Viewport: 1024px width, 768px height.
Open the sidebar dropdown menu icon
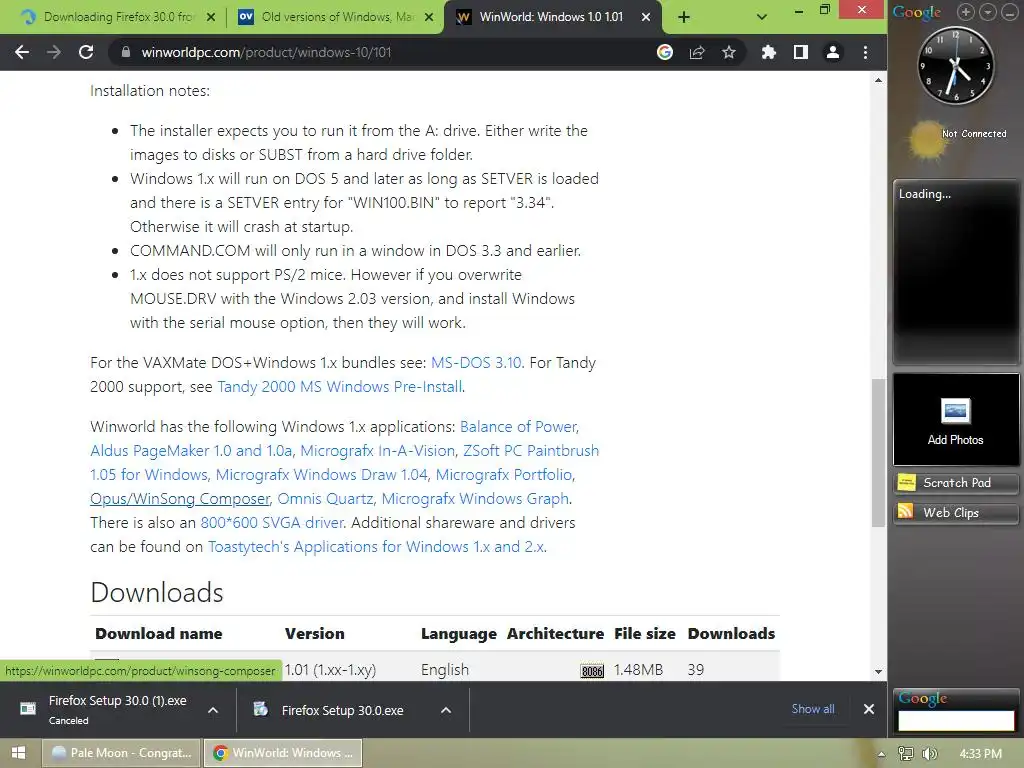(987, 11)
